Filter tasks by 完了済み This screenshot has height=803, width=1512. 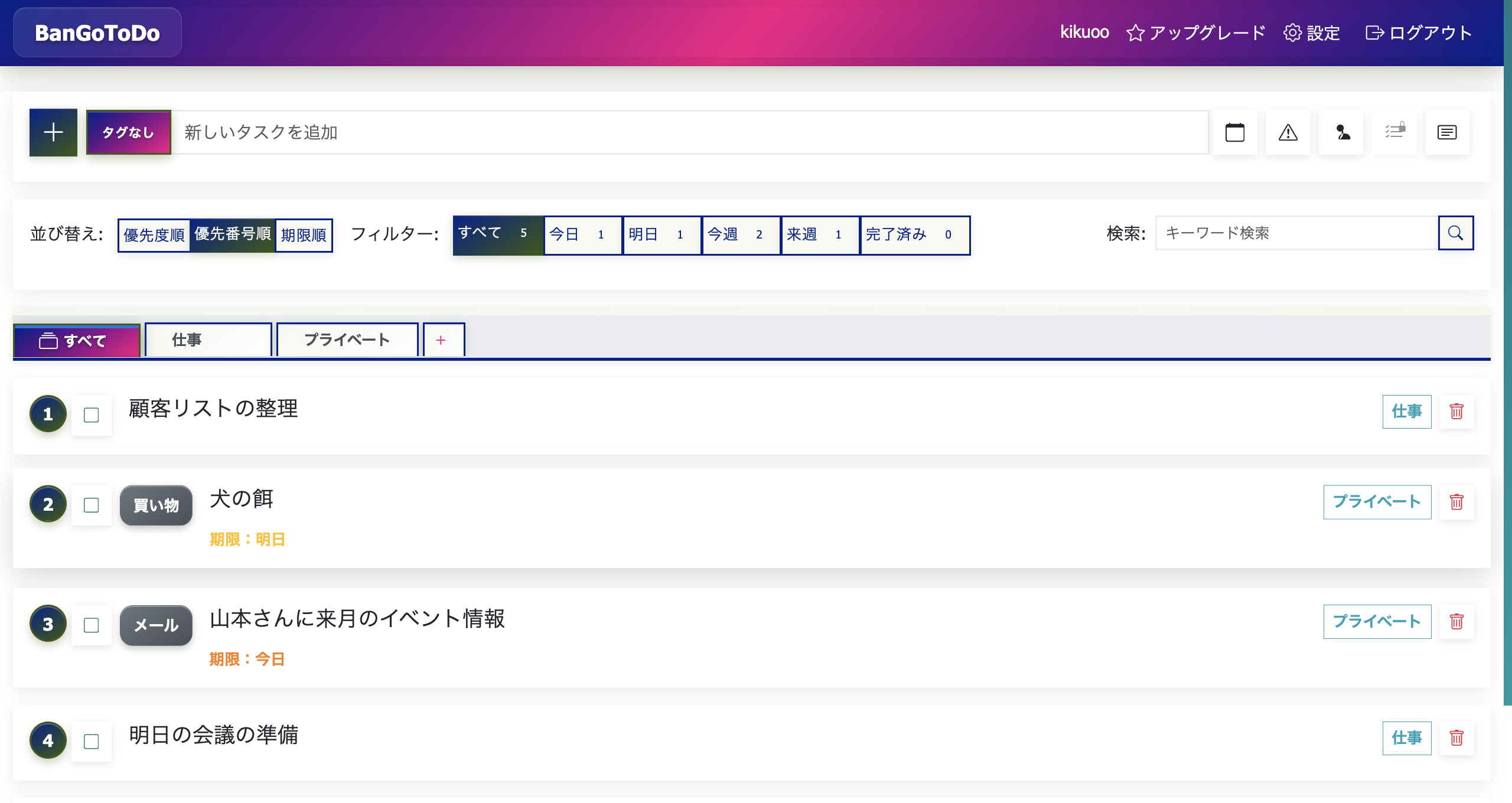coord(915,234)
